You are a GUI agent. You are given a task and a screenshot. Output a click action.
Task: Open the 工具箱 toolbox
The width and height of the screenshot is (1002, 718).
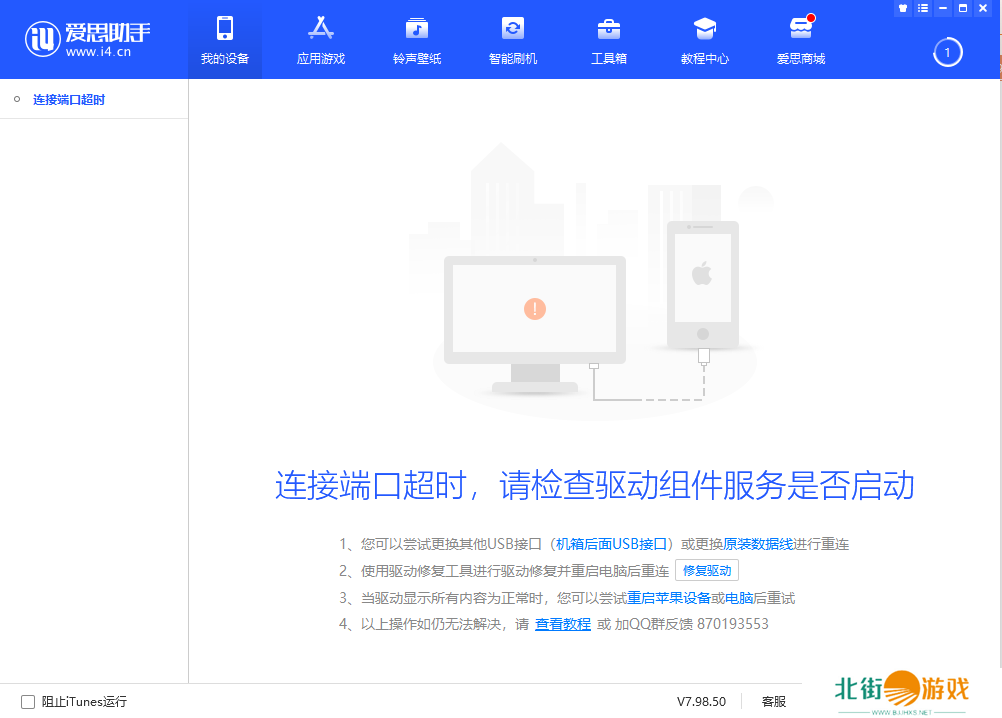[608, 40]
